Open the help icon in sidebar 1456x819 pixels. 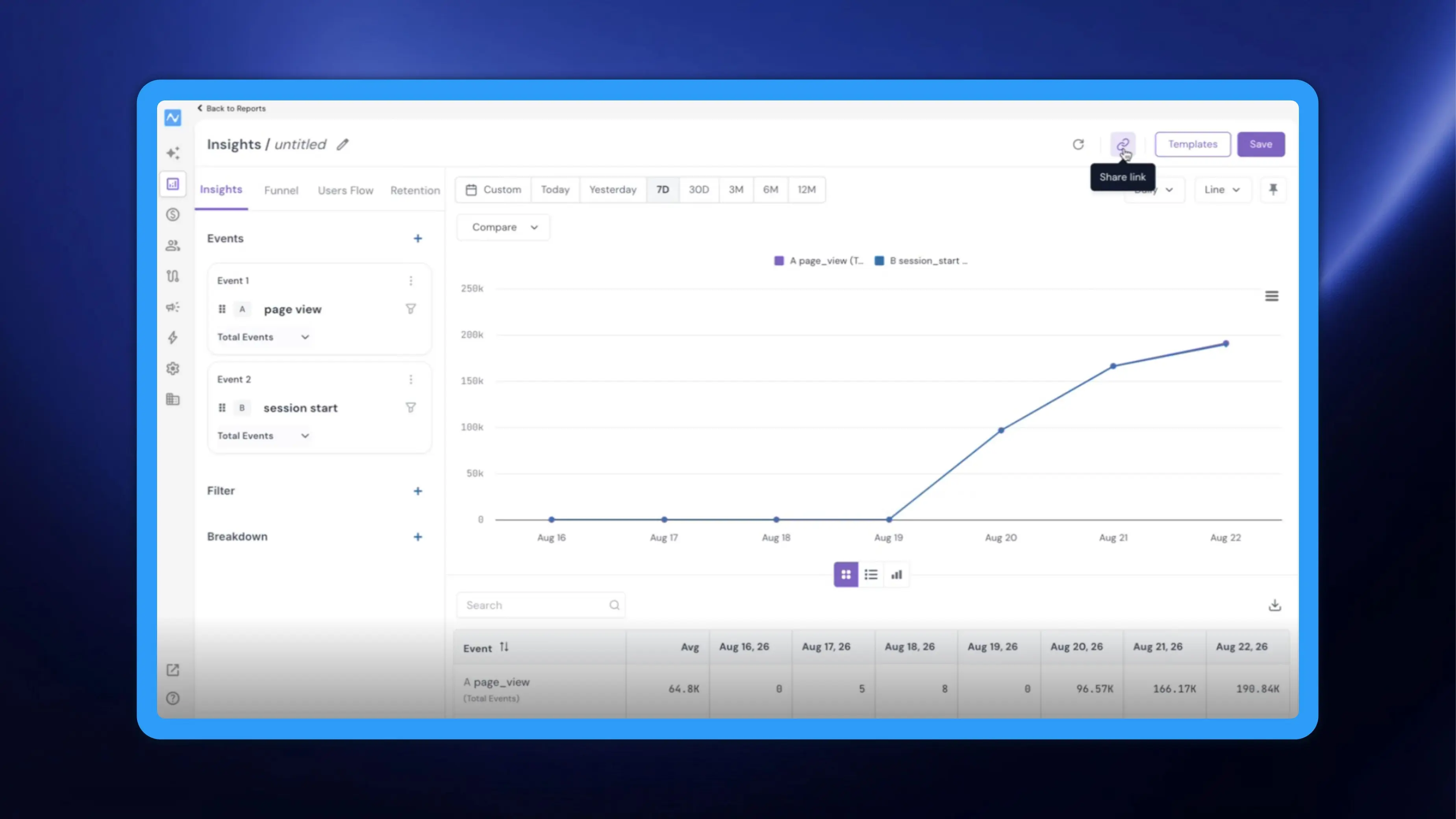click(173, 699)
